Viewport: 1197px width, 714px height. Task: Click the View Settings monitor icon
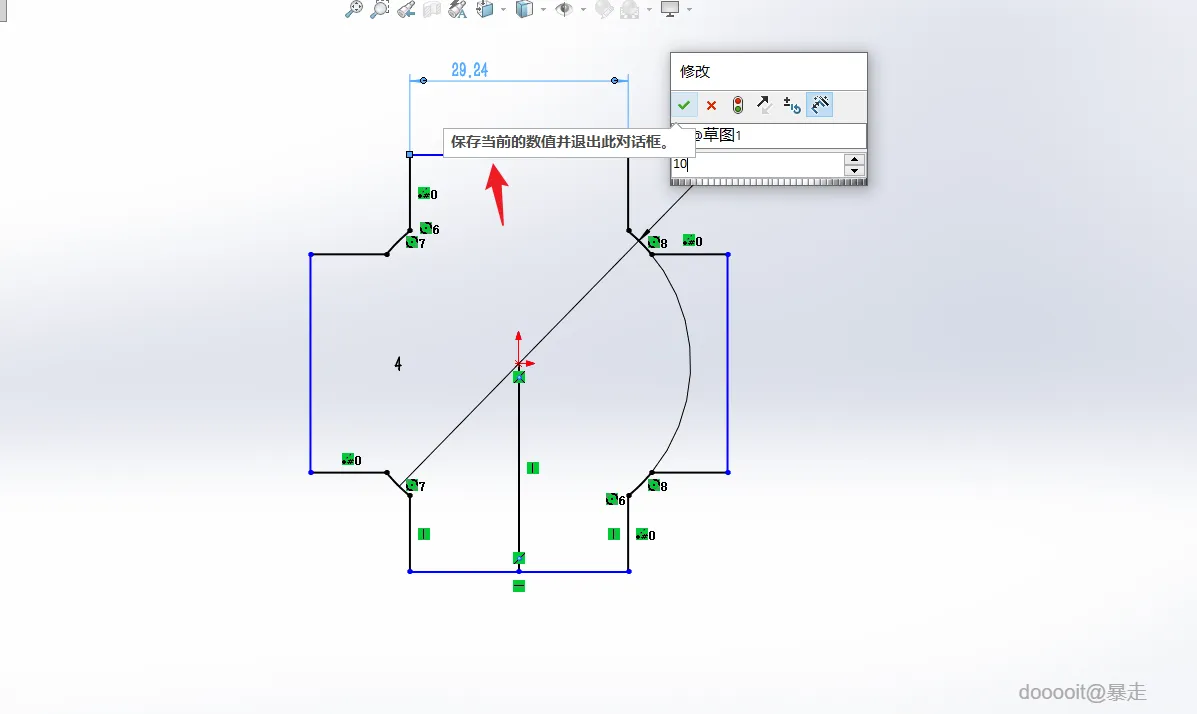tap(669, 9)
